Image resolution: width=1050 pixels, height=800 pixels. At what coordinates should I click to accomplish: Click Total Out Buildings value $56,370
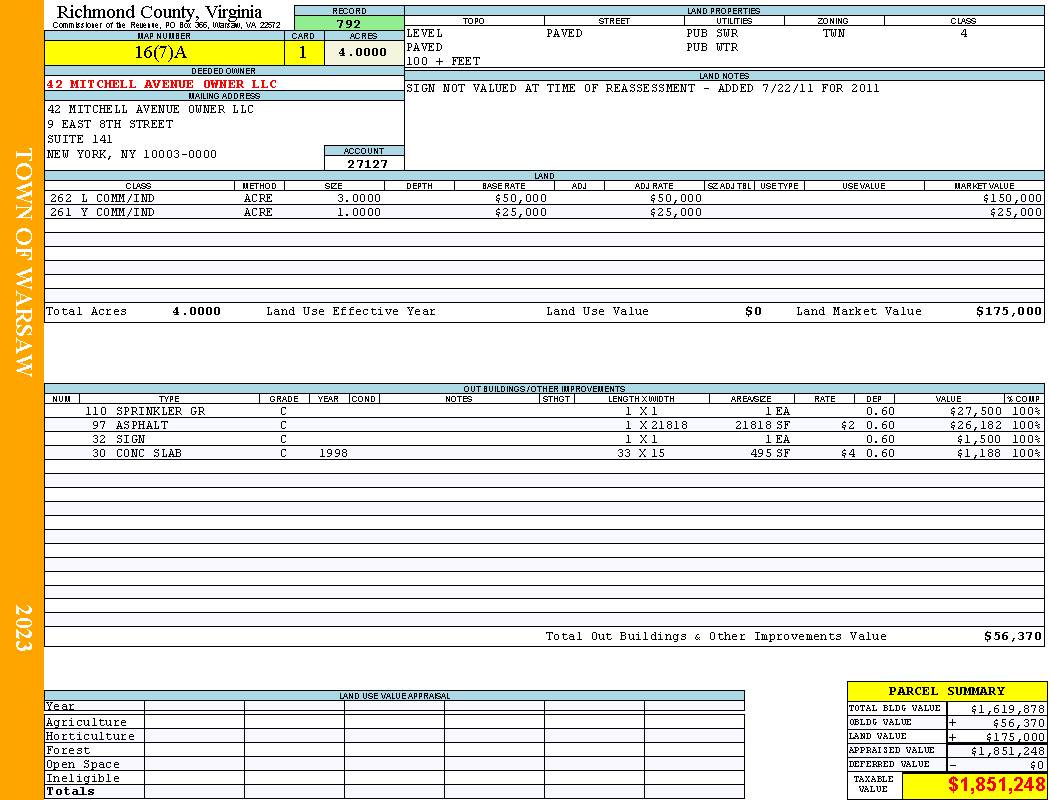(1012, 637)
